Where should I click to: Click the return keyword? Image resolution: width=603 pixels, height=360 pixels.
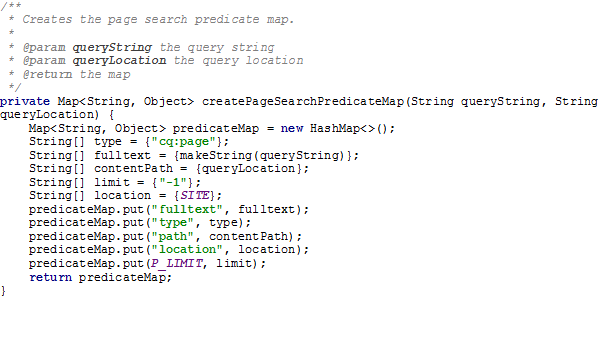point(50,277)
